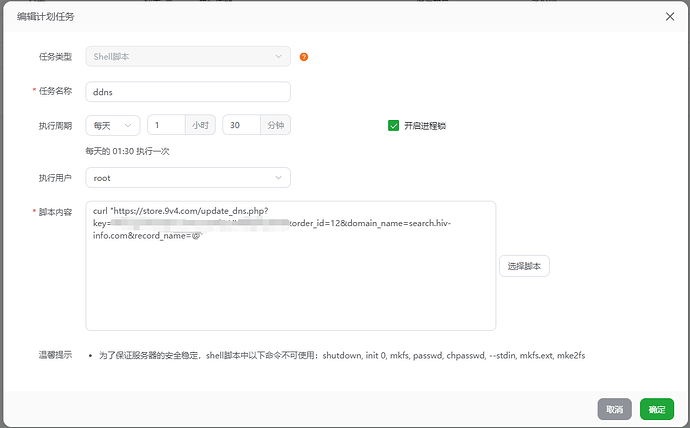Click the 编辑计划任务 dialog title
Image resolution: width=690 pixels, height=428 pixels.
tap(46, 17)
